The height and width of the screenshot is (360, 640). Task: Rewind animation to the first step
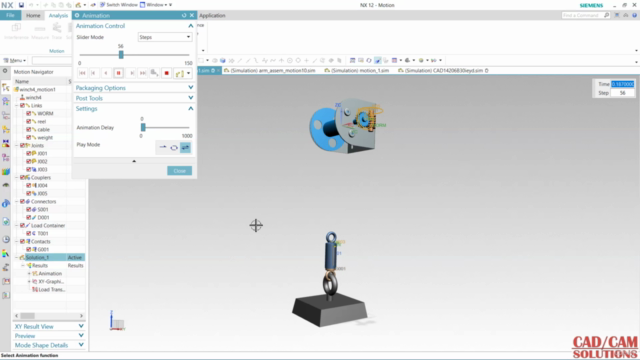tap(82, 73)
